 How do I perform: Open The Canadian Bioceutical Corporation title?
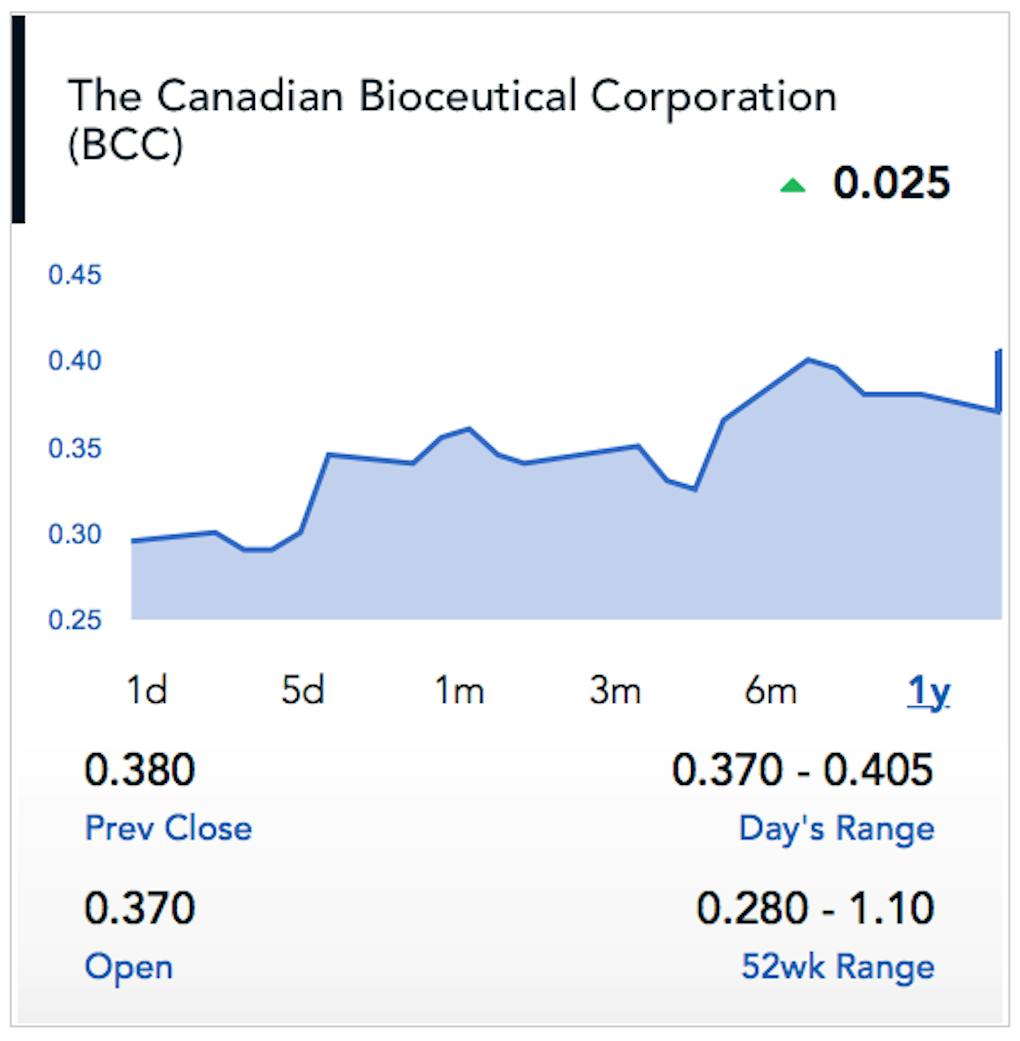[x=452, y=98]
